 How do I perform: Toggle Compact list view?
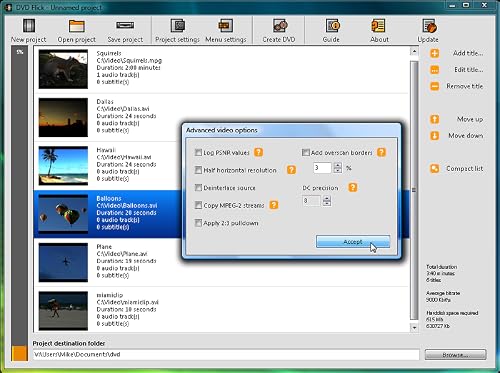pyautogui.click(x=434, y=169)
